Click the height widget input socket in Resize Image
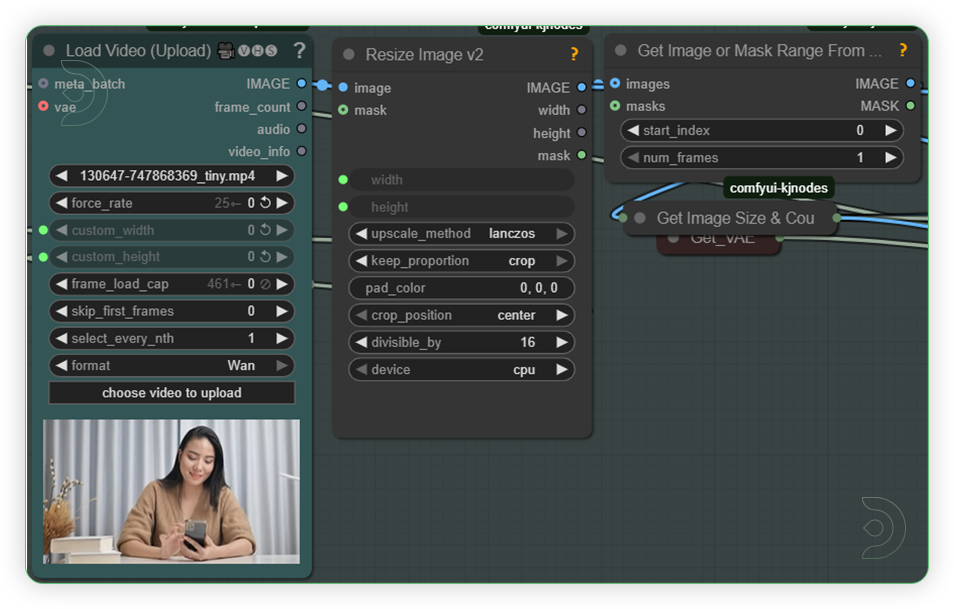The width and height of the screenshot is (954, 609). [x=343, y=207]
